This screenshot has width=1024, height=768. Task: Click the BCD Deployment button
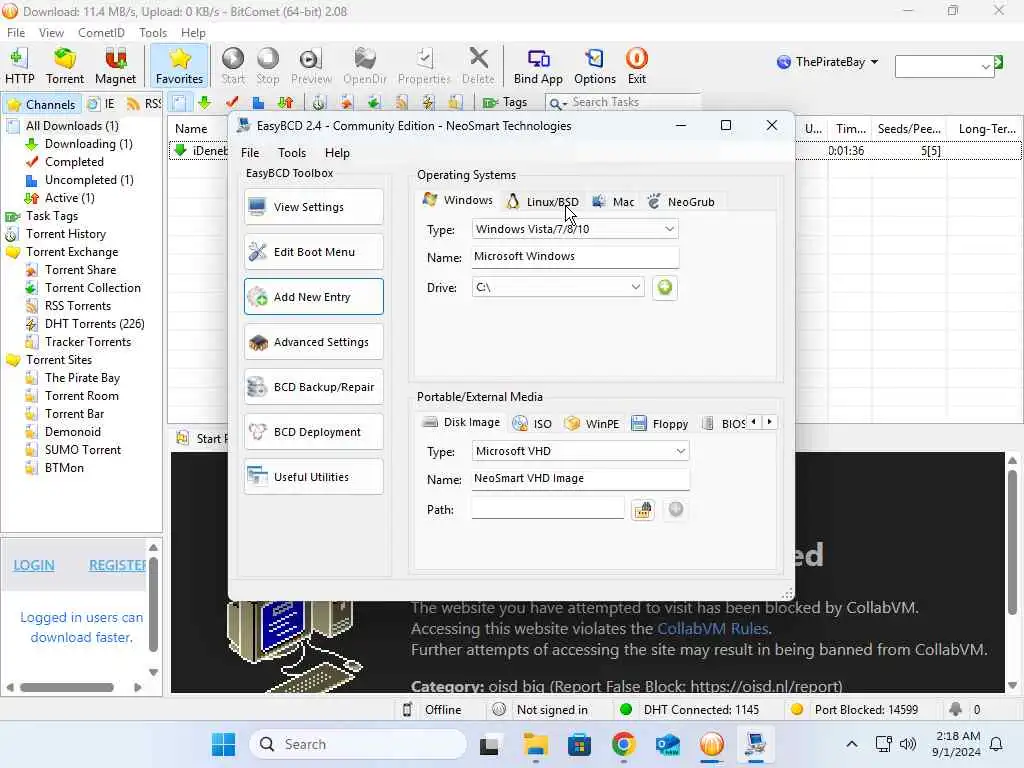pyautogui.click(x=313, y=432)
